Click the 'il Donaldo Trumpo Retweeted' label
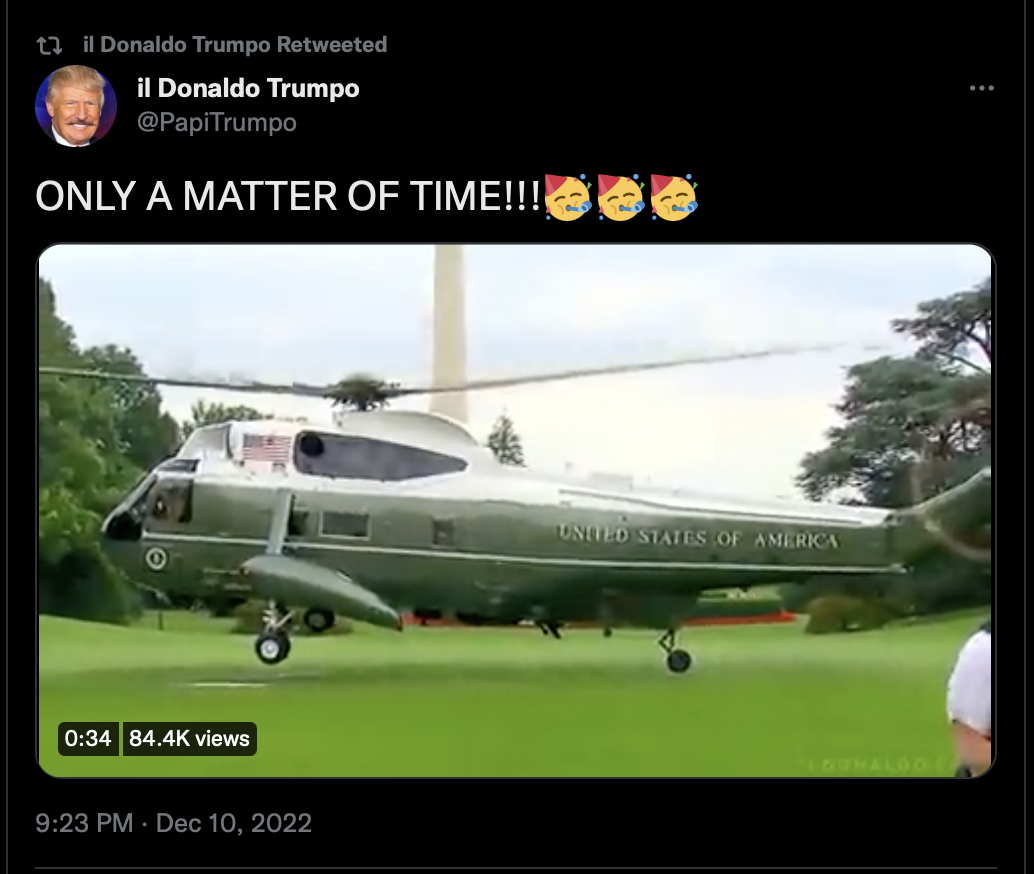 pyautogui.click(x=235, y=44)
